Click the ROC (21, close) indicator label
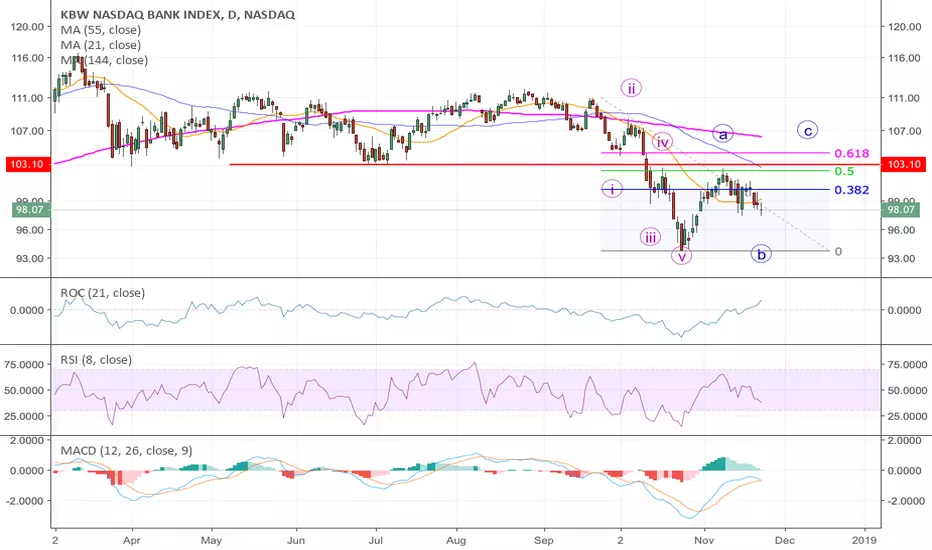The image size is (932, 550). (x=102, y=293)
